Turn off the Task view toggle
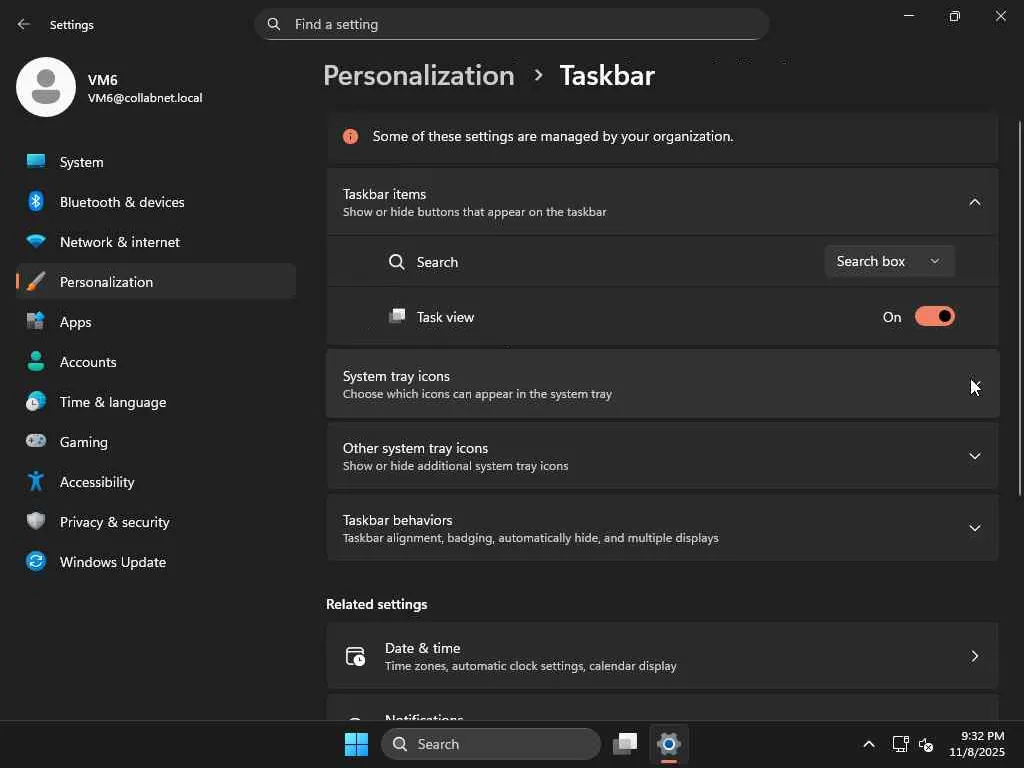1024x768 pixels. pyautogui.click(x=935, y=317)
